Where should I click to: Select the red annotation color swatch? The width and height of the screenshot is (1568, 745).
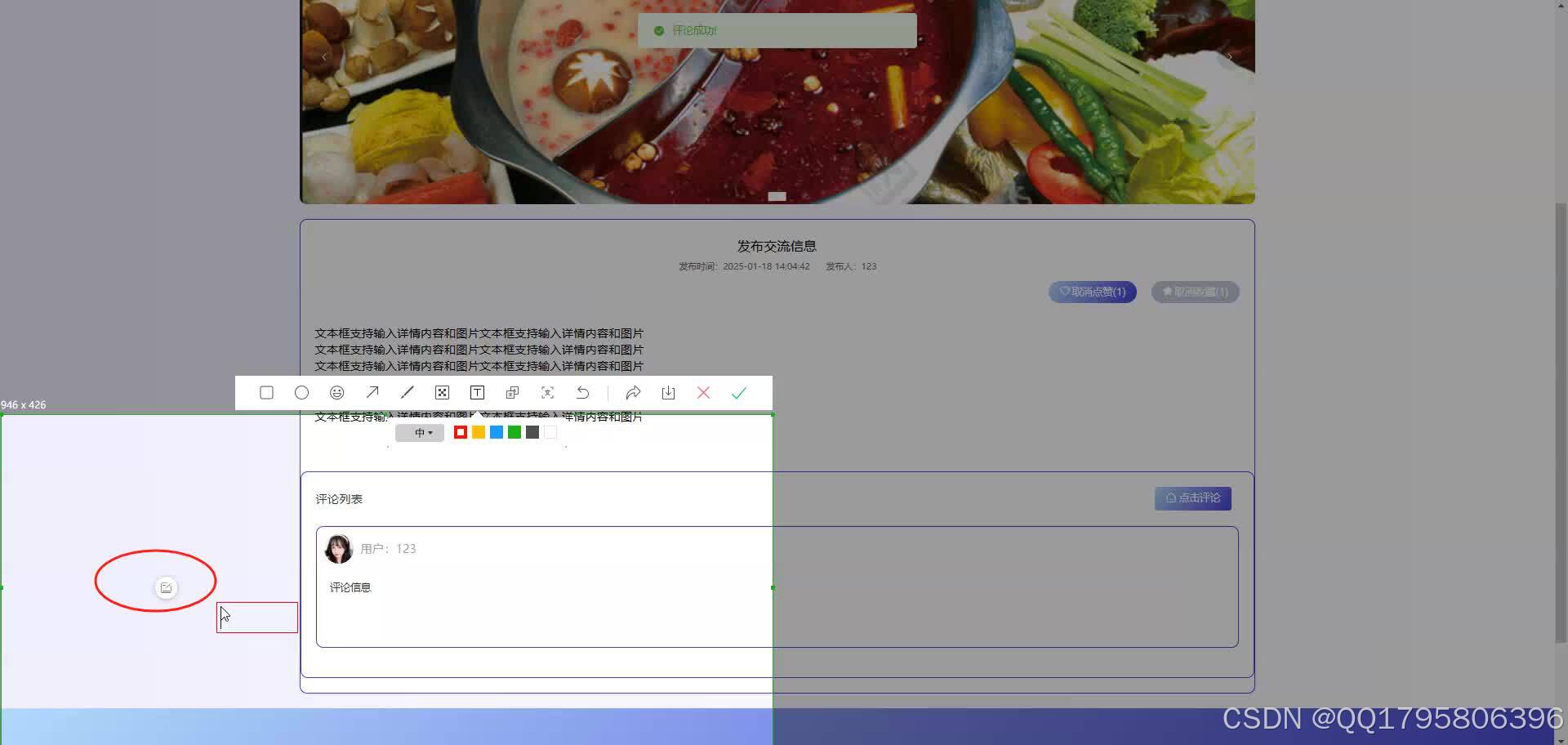click(460, 432)
